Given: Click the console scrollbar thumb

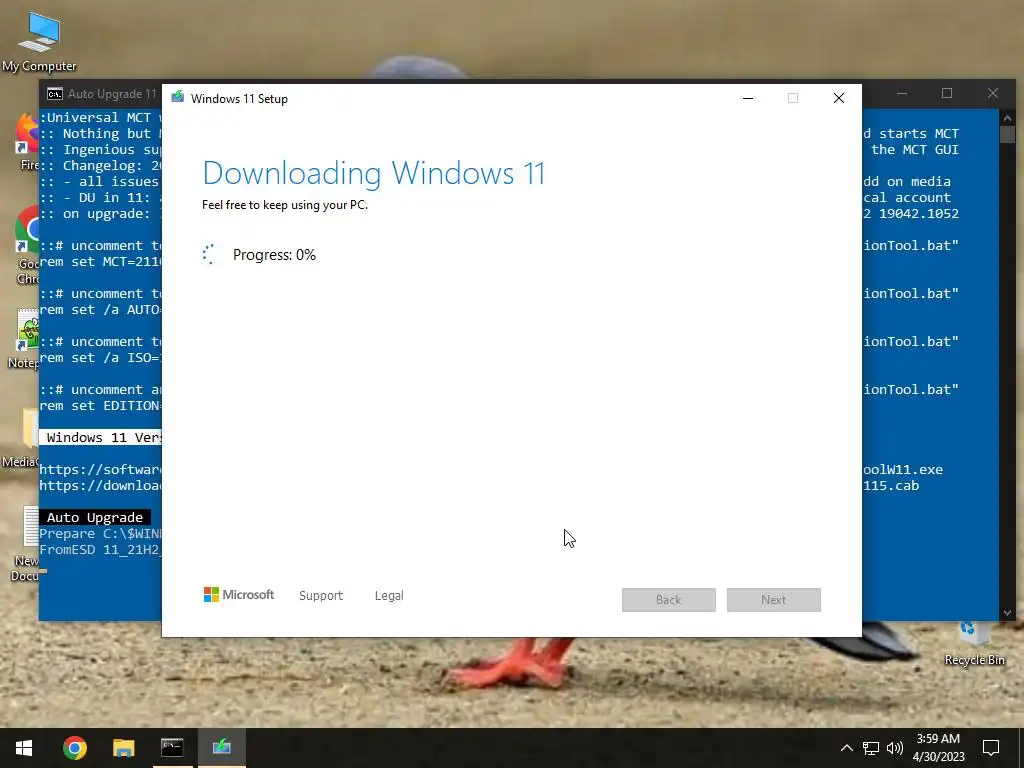Looking at the screenshot, I should click(x=1007, y=134).
